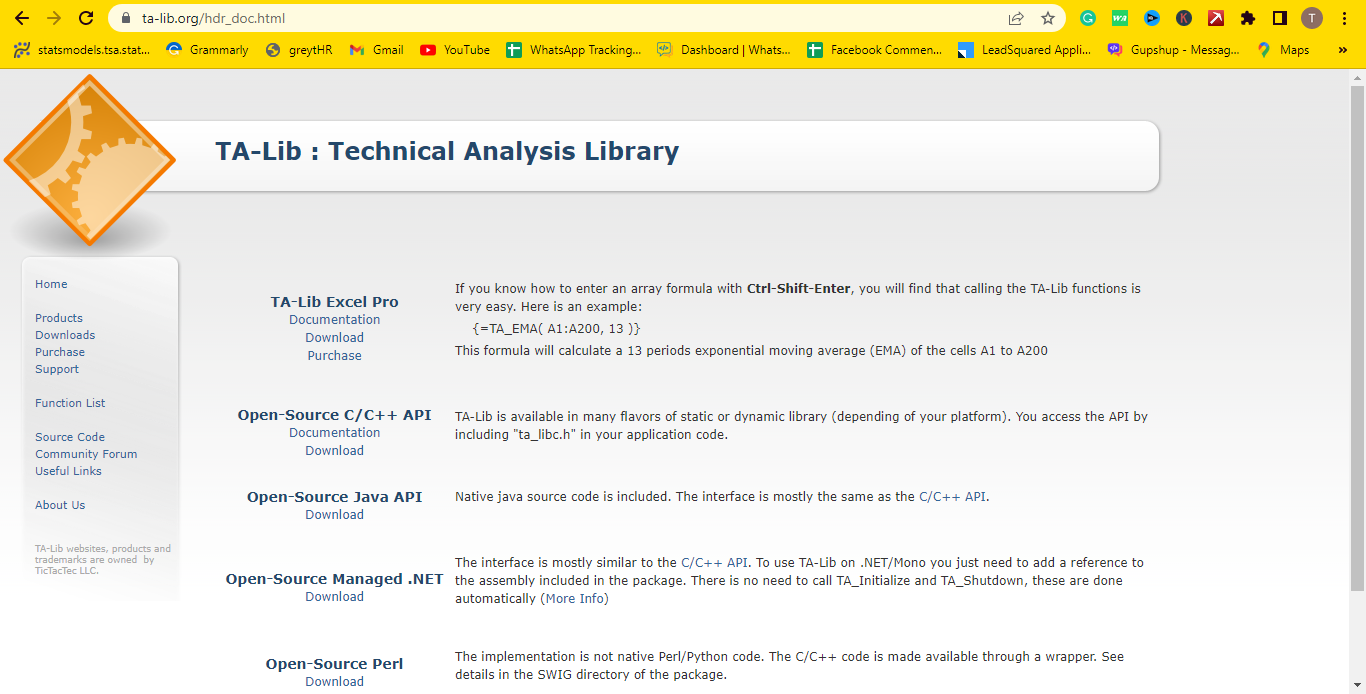The width and height of the screenshot is (1366, 694).
Task: Open Useful Links in the sidebar
Action: click(x=68, y=471)
